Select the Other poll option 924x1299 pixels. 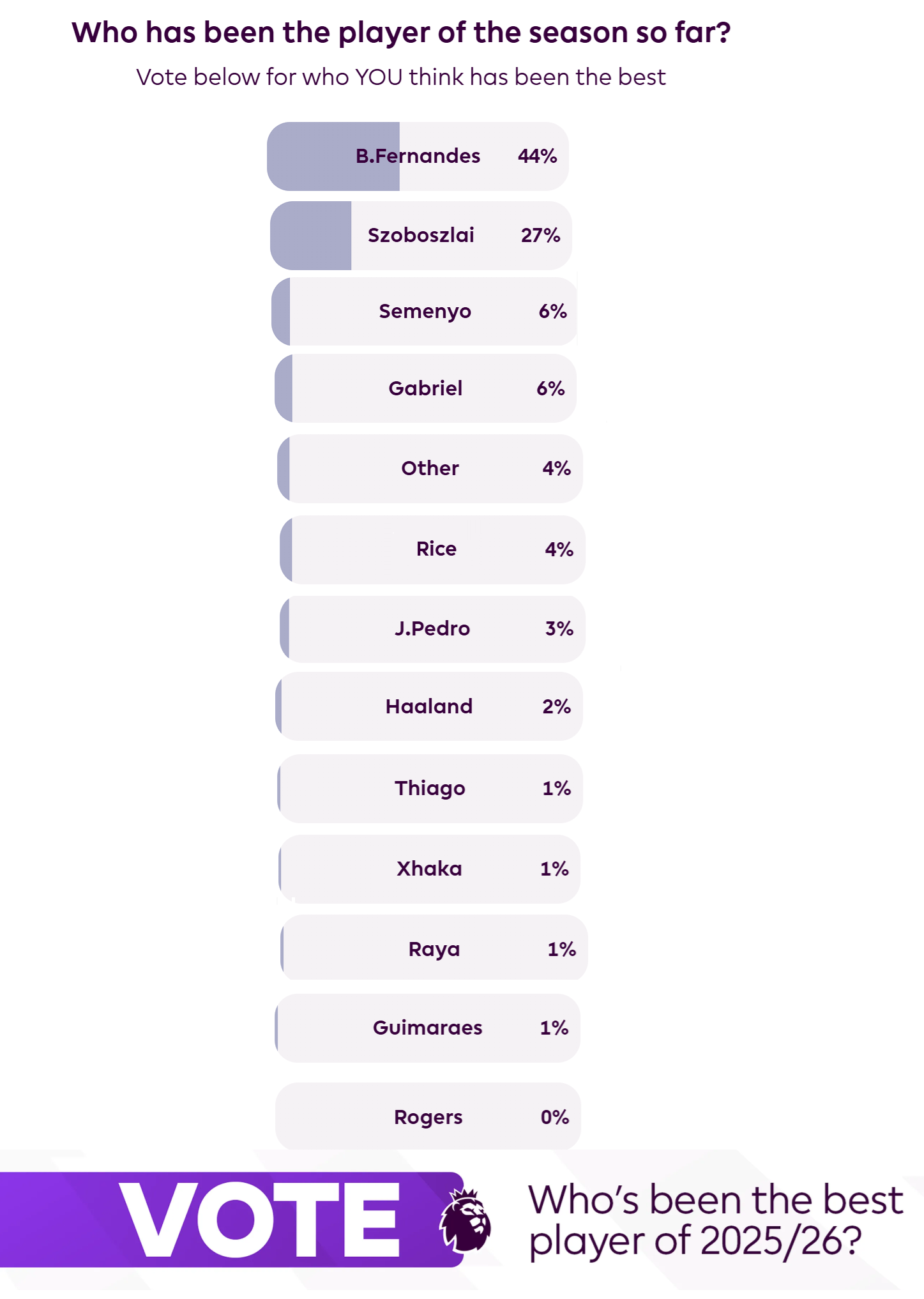pos(430,469)
